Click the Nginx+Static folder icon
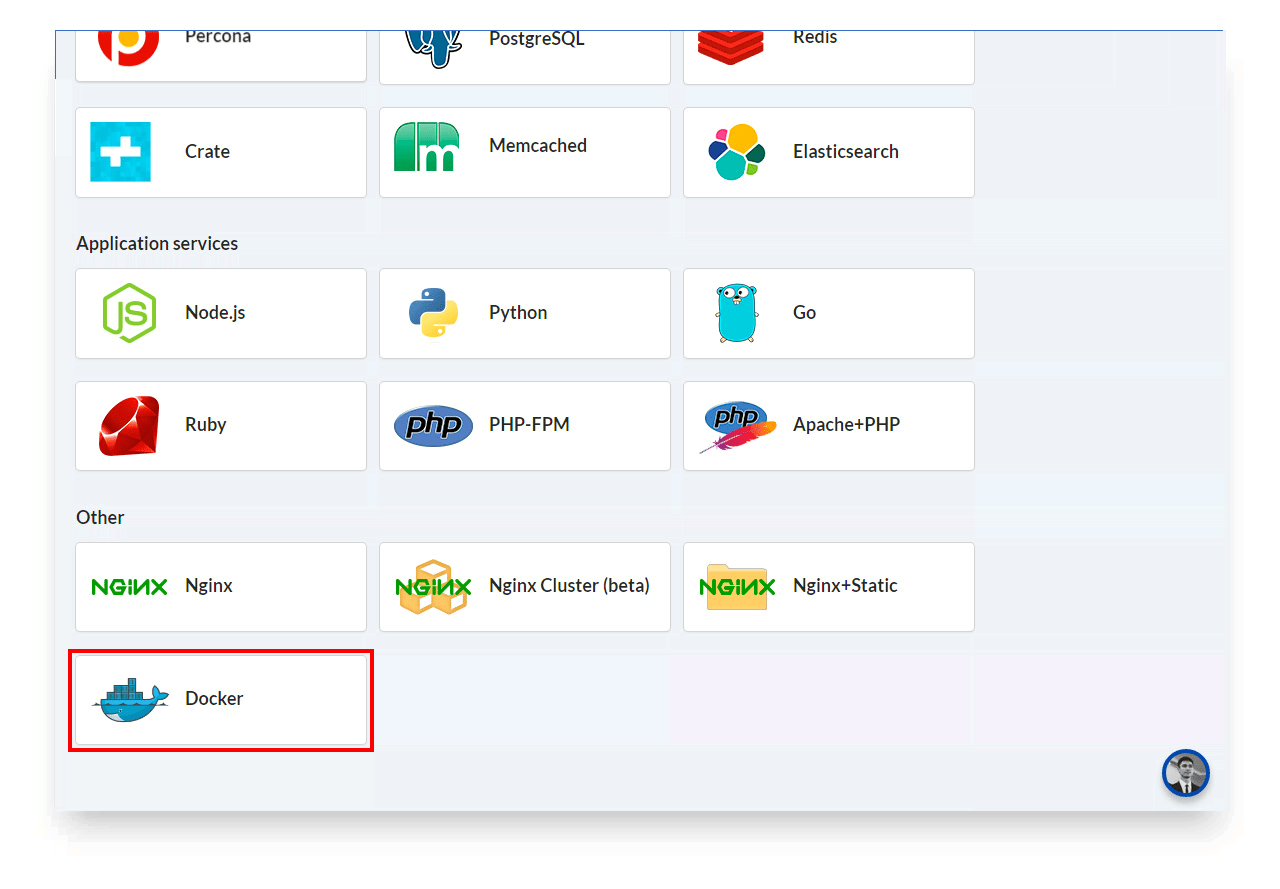This screenshot has height=889, width=1280. [737, 587]
